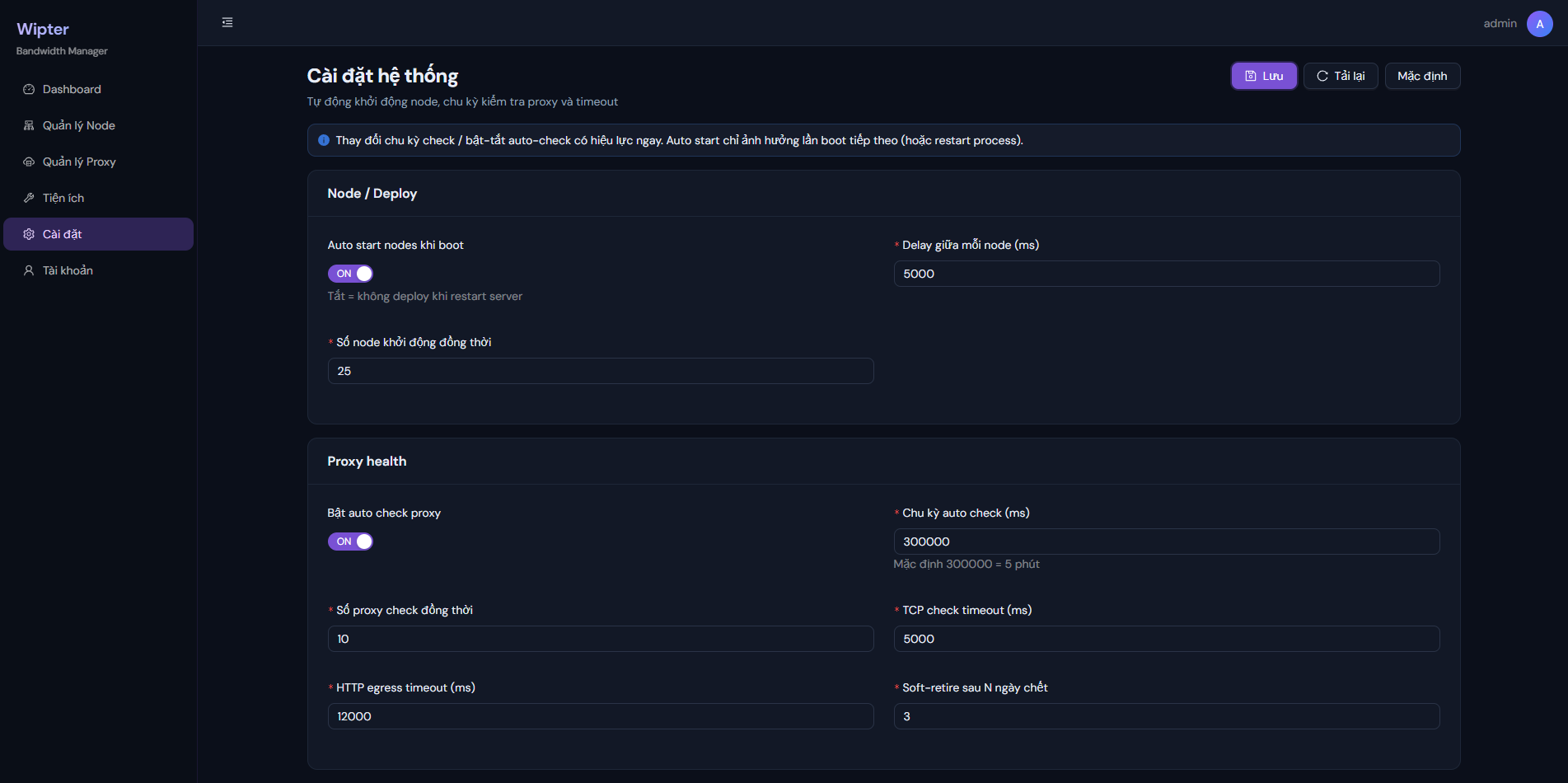Select the HTTP egress timeout input
The width and height of the screenshot is (1568, 783).
601,716
